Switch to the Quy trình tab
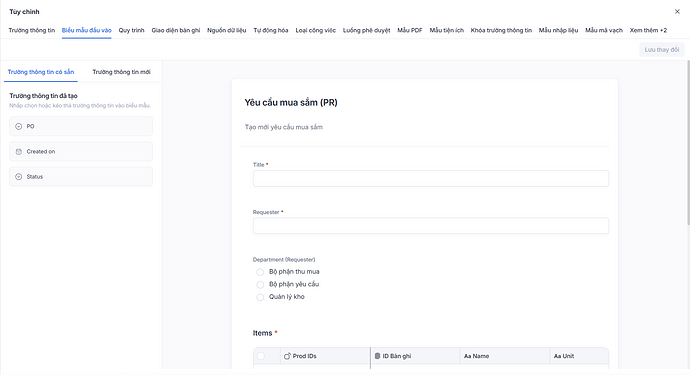 131,30
